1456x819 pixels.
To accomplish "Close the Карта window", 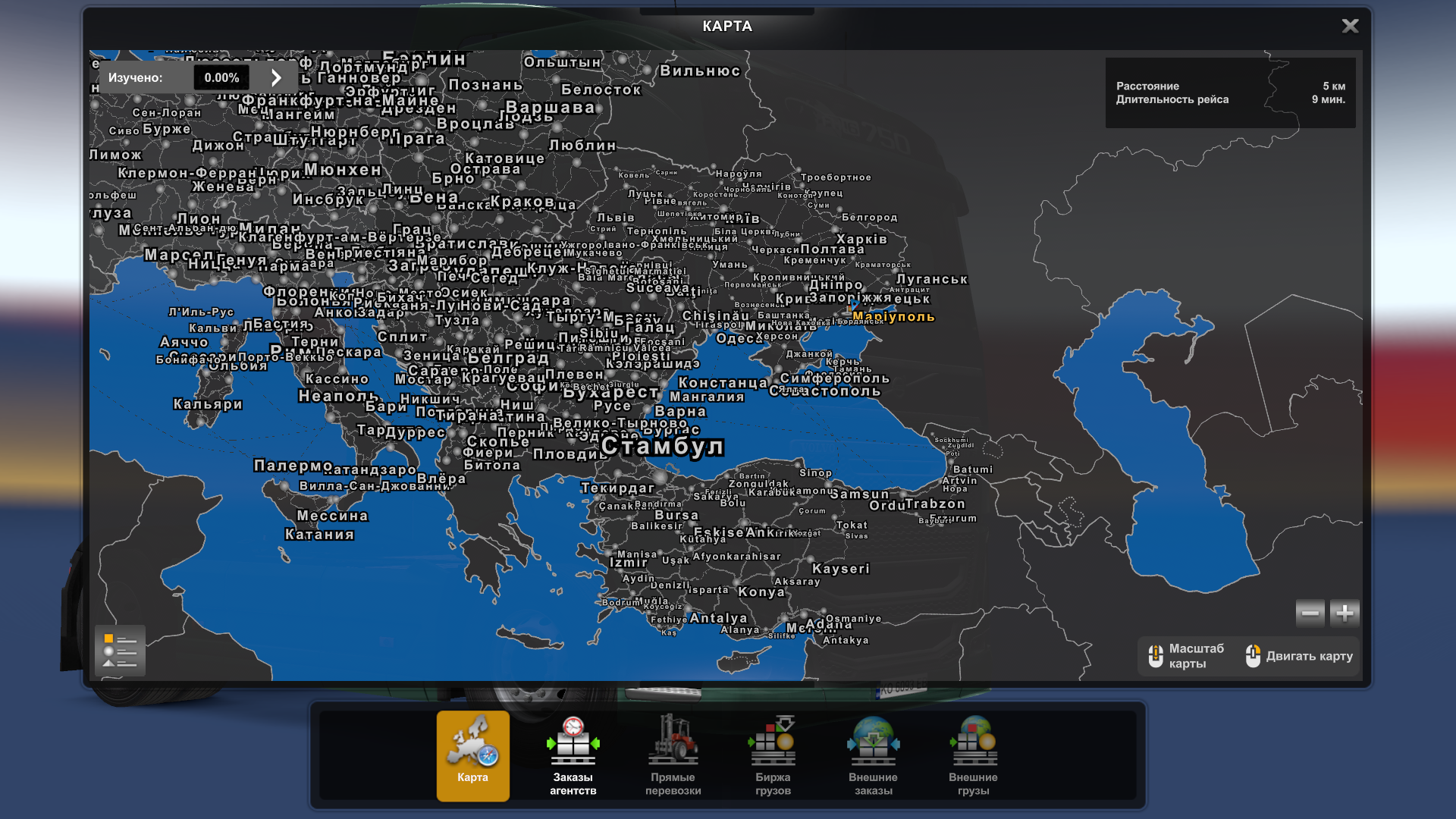I will pos(1350,26).
